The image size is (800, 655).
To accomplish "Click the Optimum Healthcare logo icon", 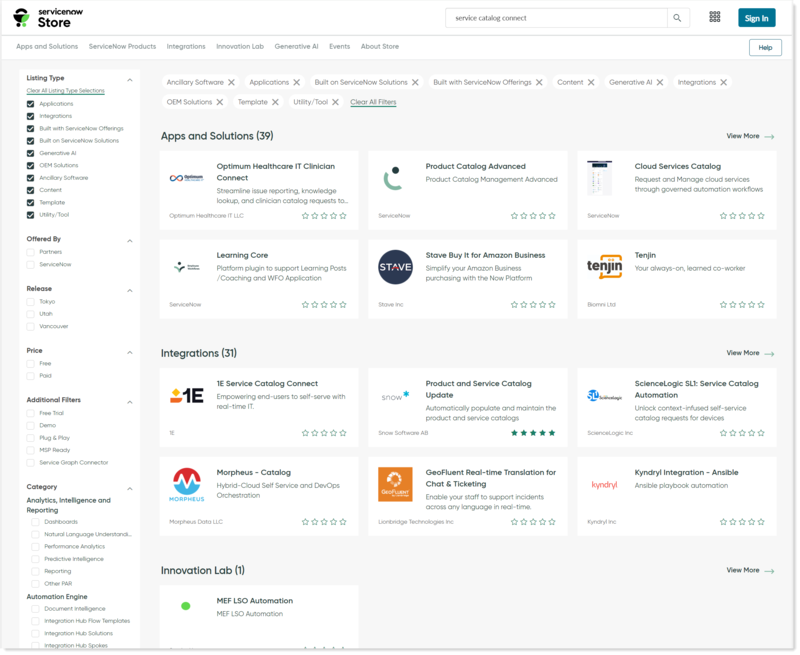I will click(187, 179).
